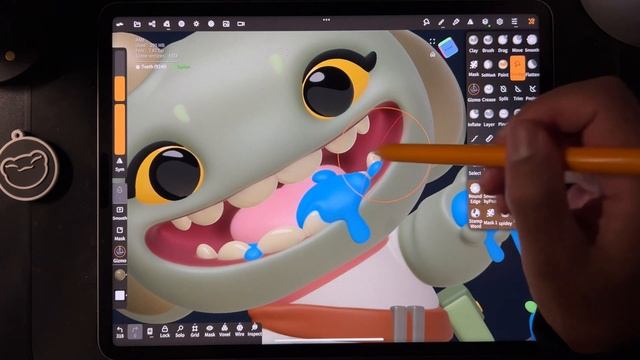Select the Paint tool
This screenshot has width=640, height=360.
503,68
